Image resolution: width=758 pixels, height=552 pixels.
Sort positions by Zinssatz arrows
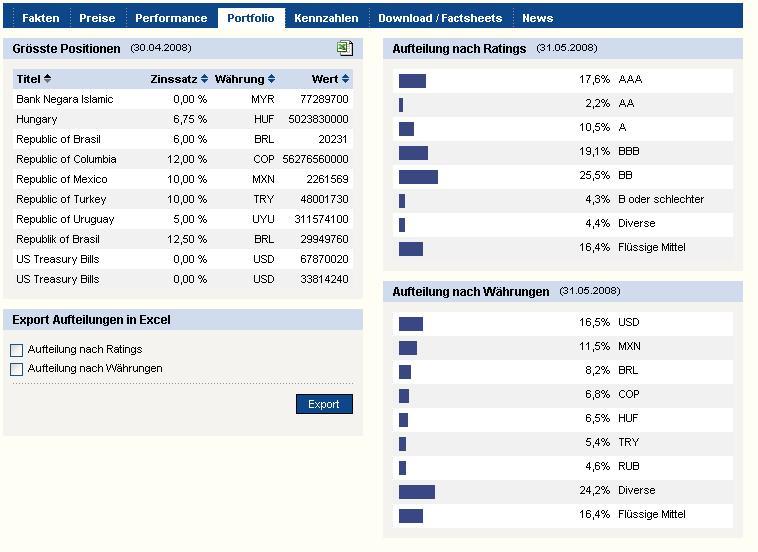click(x=204, y=79)
